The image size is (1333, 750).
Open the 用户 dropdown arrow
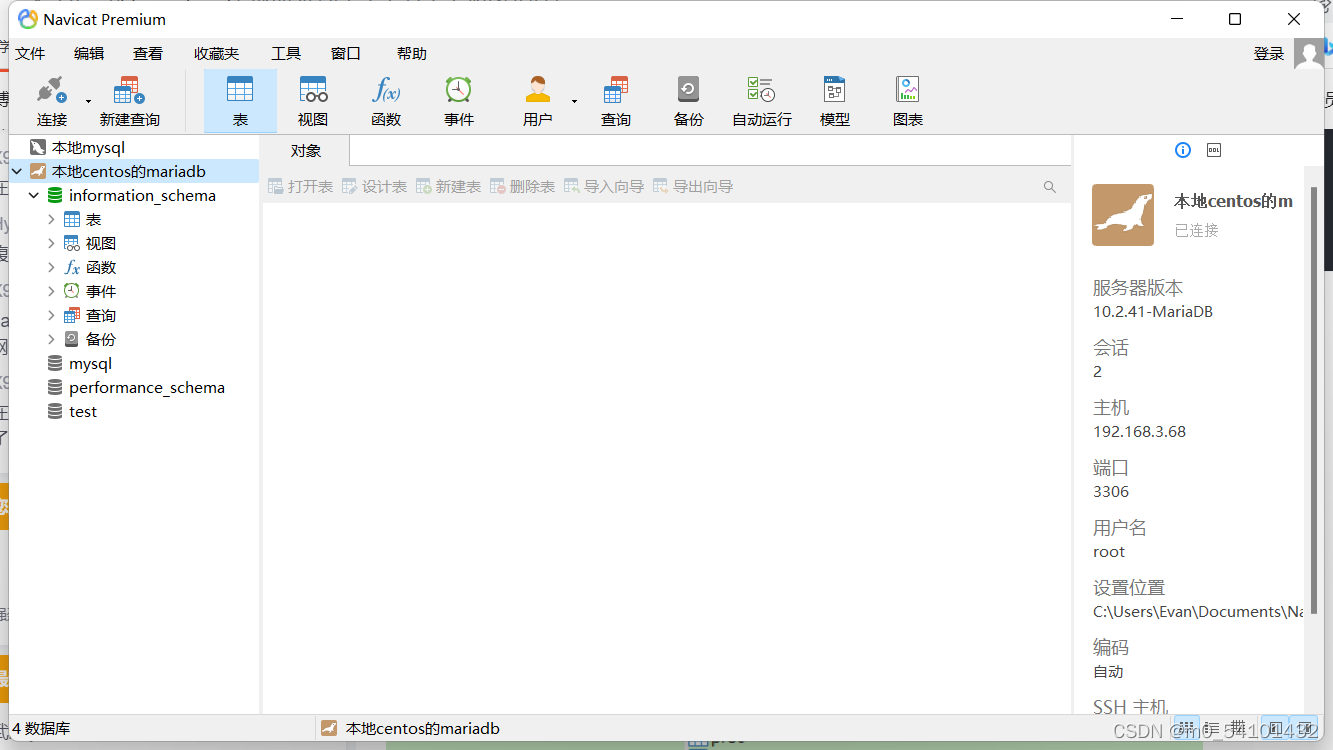(x=574, y=101)
